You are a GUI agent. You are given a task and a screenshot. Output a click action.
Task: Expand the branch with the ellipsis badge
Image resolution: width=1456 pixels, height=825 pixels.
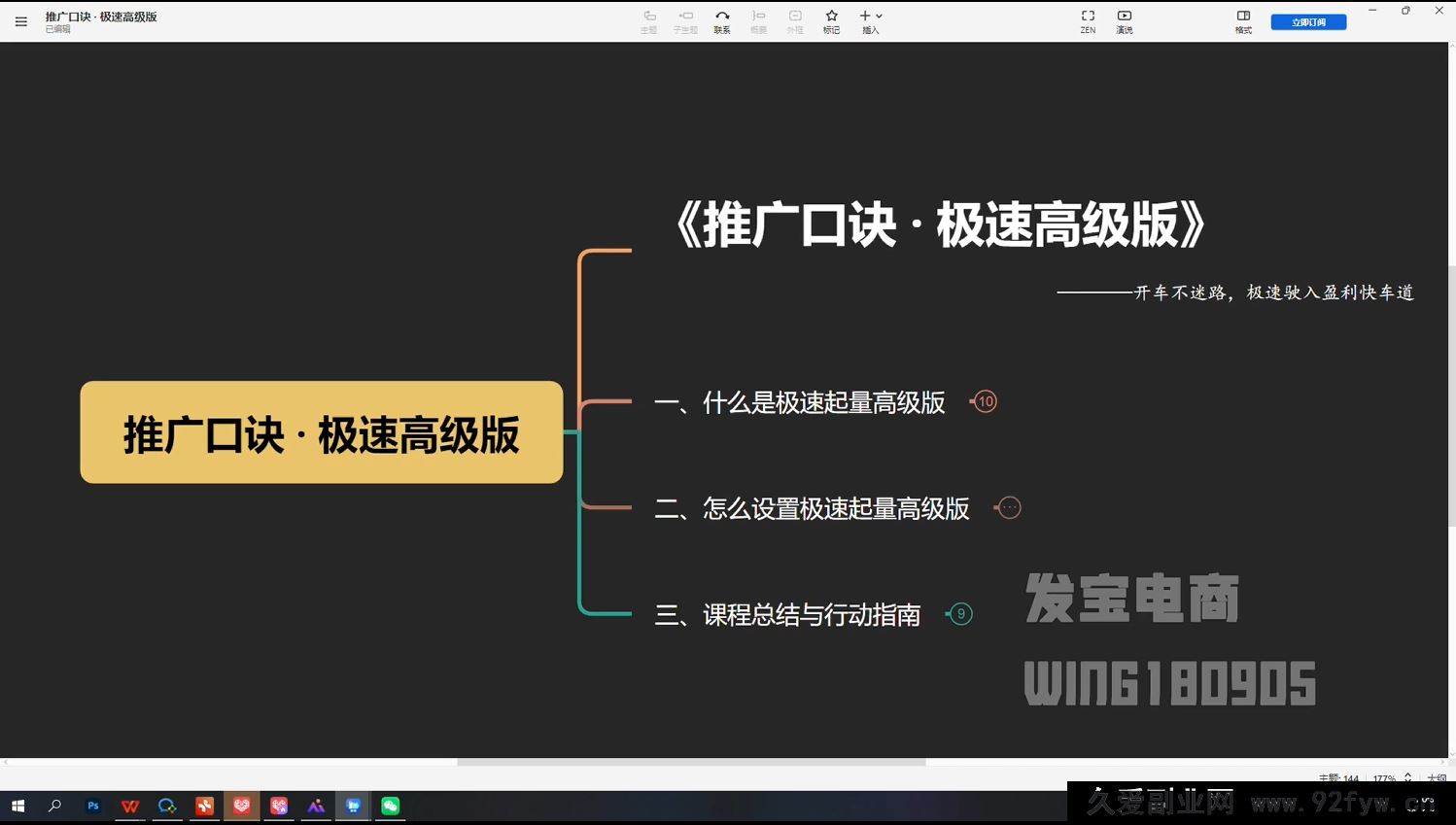pos(1008,506)
